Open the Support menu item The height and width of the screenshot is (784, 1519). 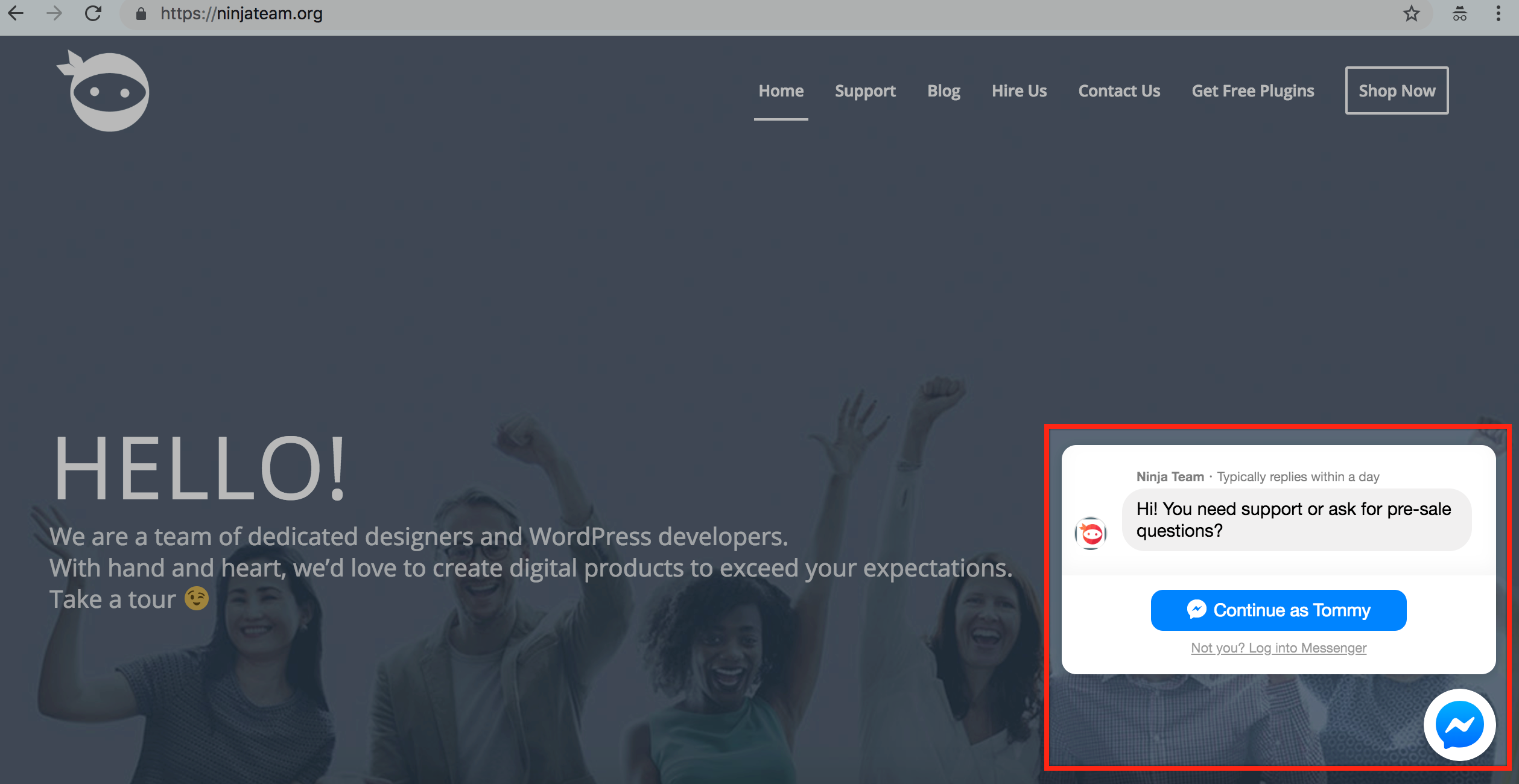865,91
